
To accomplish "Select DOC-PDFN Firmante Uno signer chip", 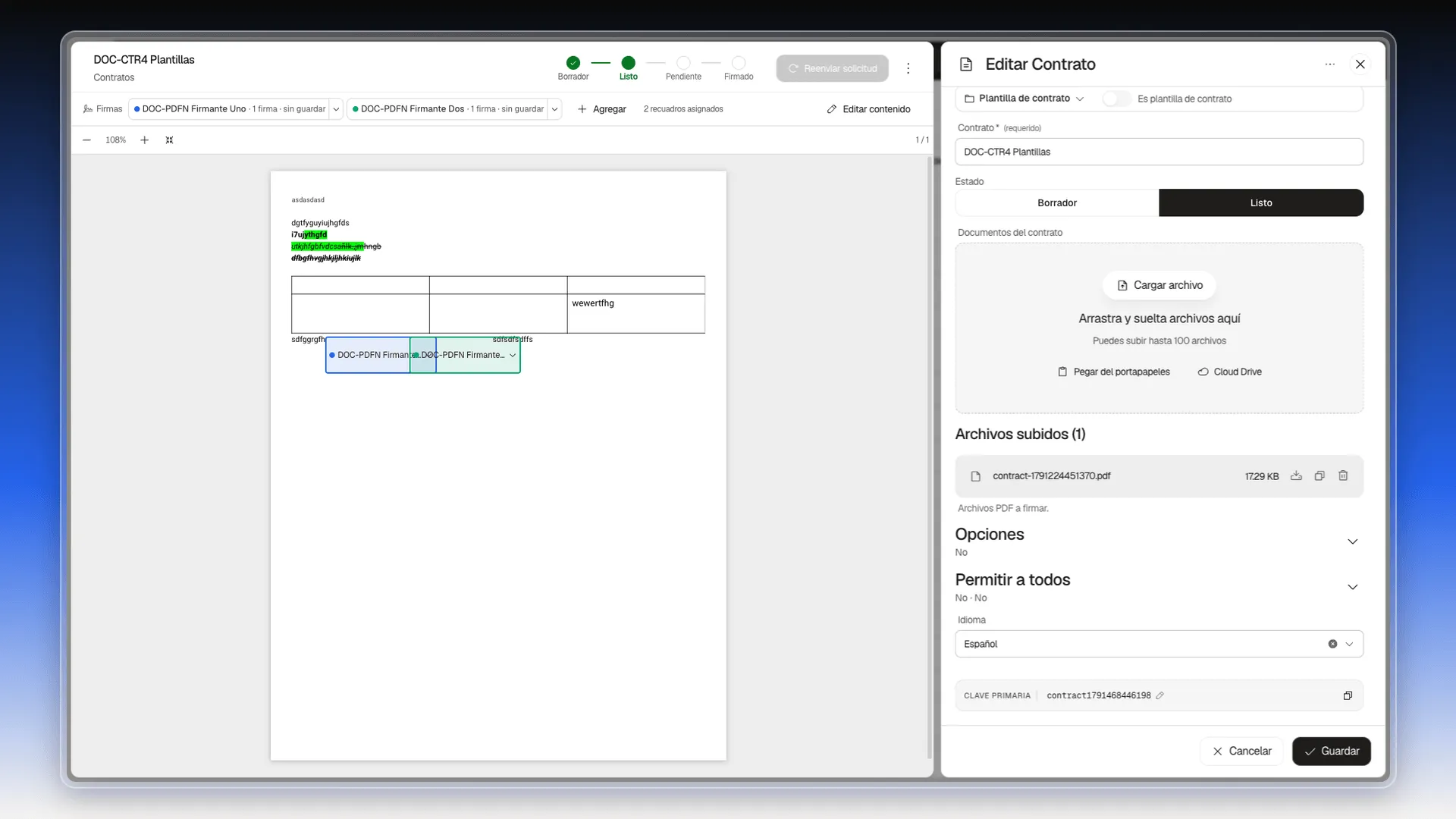I will [x=230, y=109].
